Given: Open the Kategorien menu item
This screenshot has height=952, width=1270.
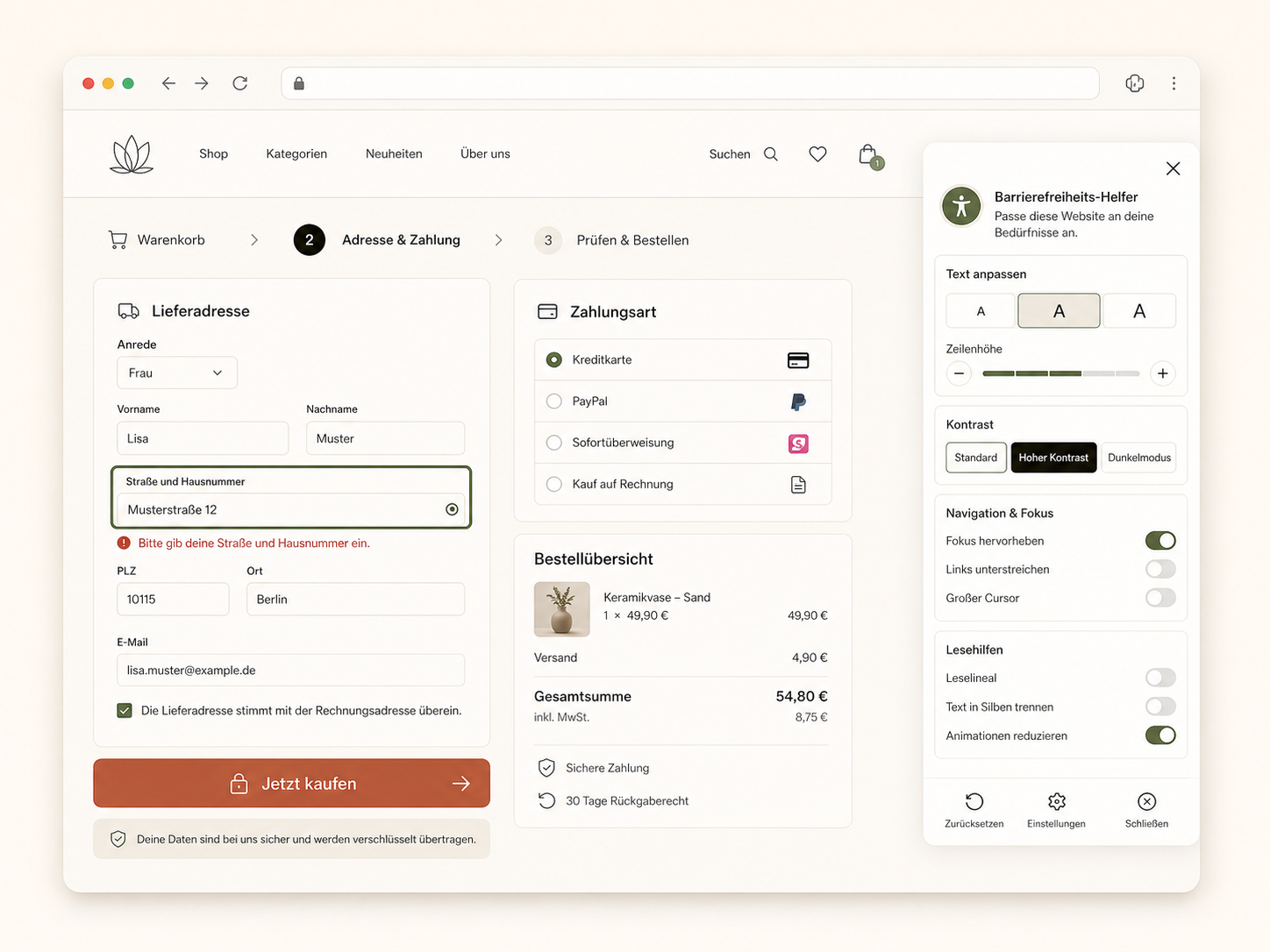Looking at the screenshot, I should tap(296, 154).
